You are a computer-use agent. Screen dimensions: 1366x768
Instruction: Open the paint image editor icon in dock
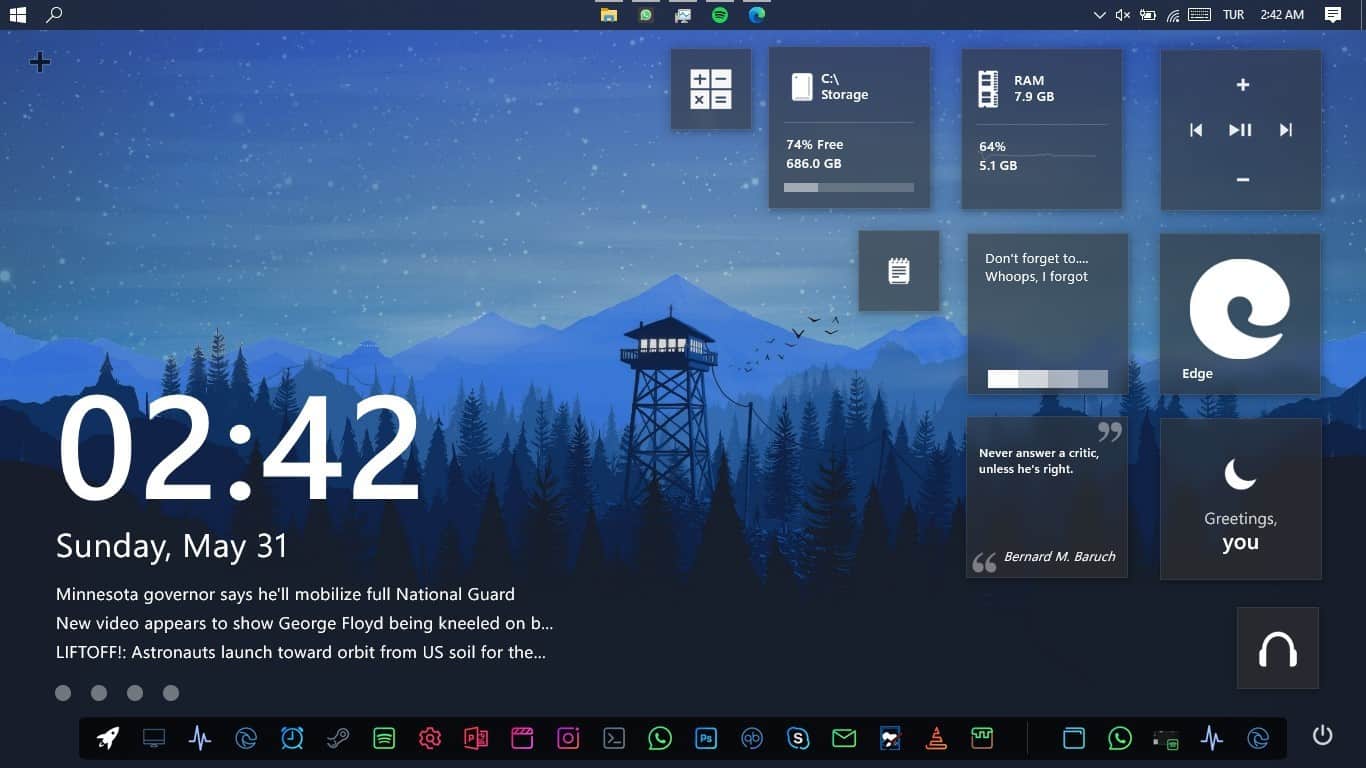[890, 738]
